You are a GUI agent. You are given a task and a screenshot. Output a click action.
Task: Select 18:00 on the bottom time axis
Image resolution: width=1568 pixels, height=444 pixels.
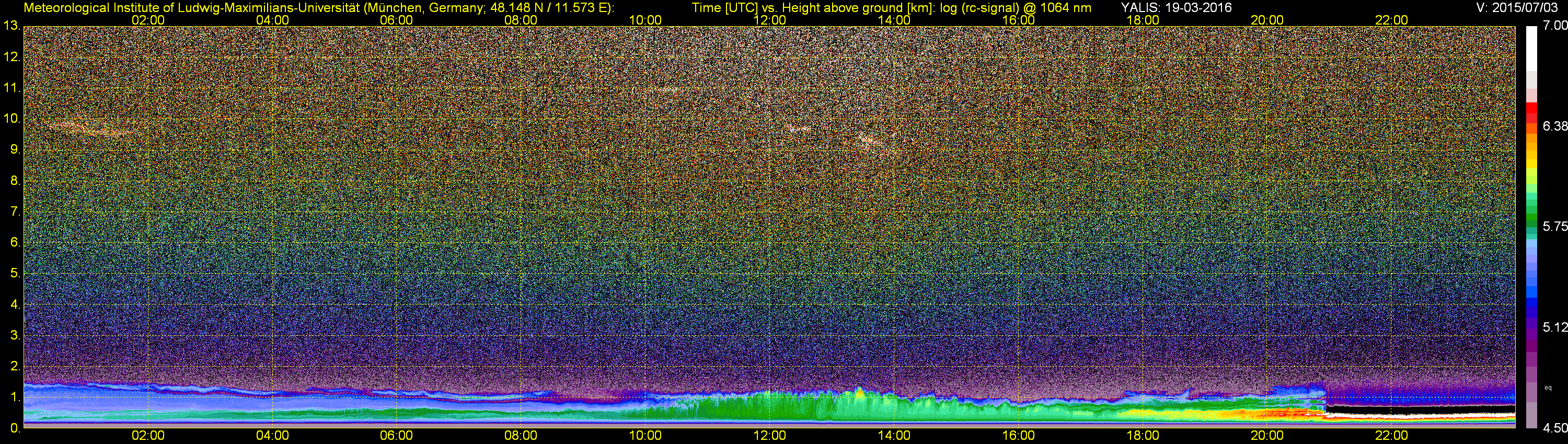tap(1143, 436)
